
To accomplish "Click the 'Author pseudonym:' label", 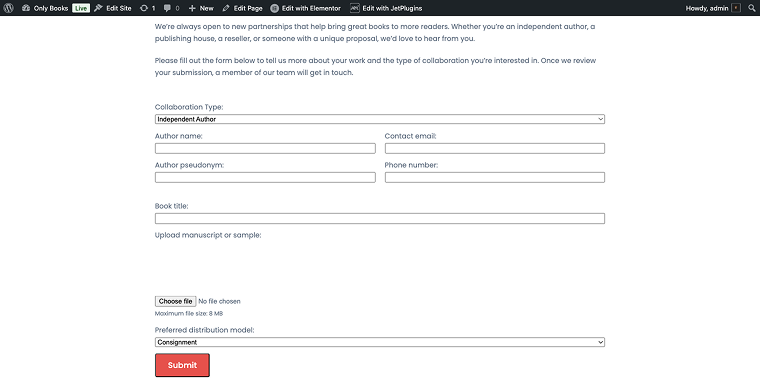I will [x=189, y=165].
